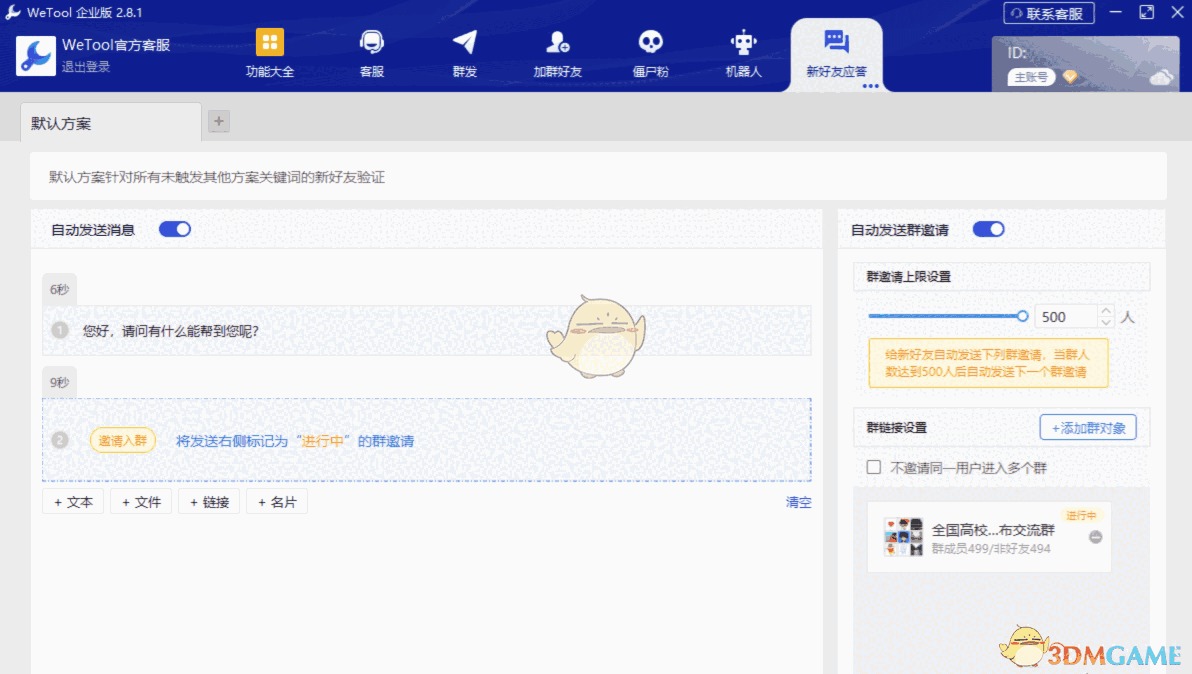1192x674 pixels.
Task: Select the 加群好友 tool icon
Action: coord(557,54)
